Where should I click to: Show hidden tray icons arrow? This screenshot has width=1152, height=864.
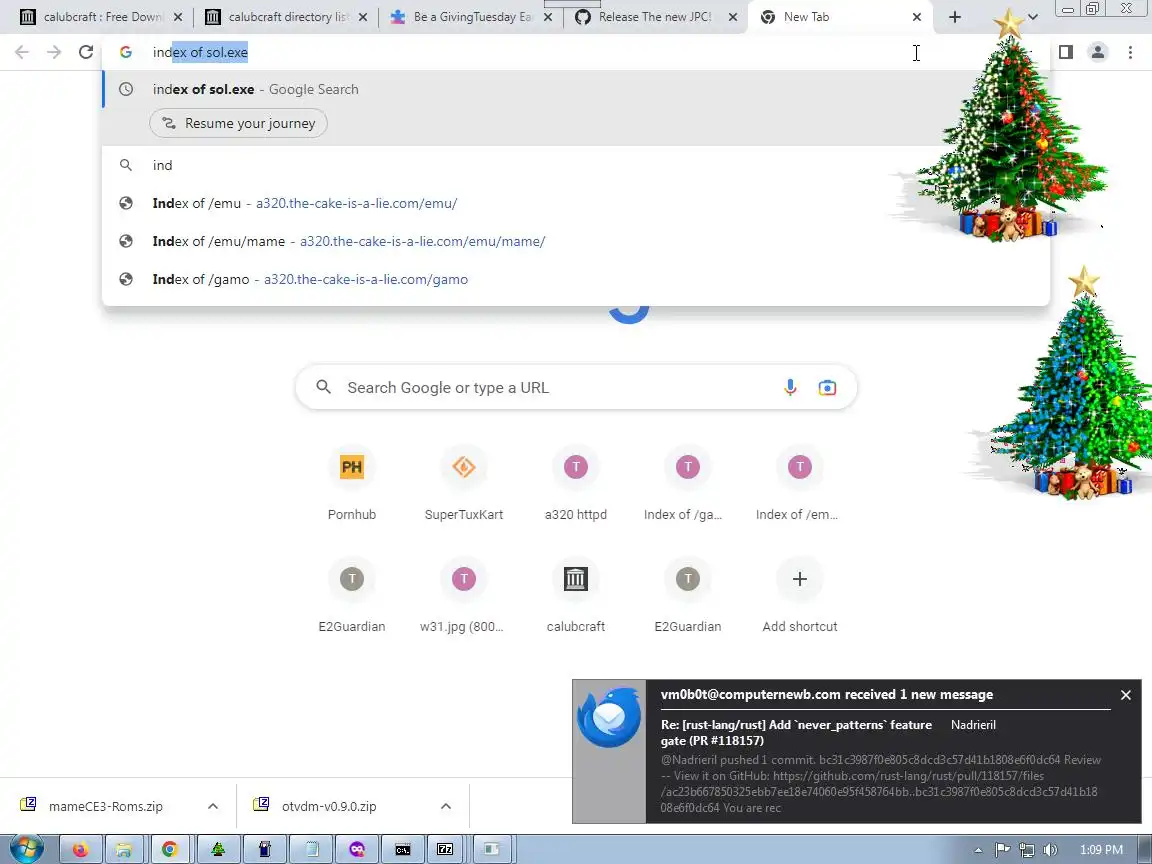[978, 850]
